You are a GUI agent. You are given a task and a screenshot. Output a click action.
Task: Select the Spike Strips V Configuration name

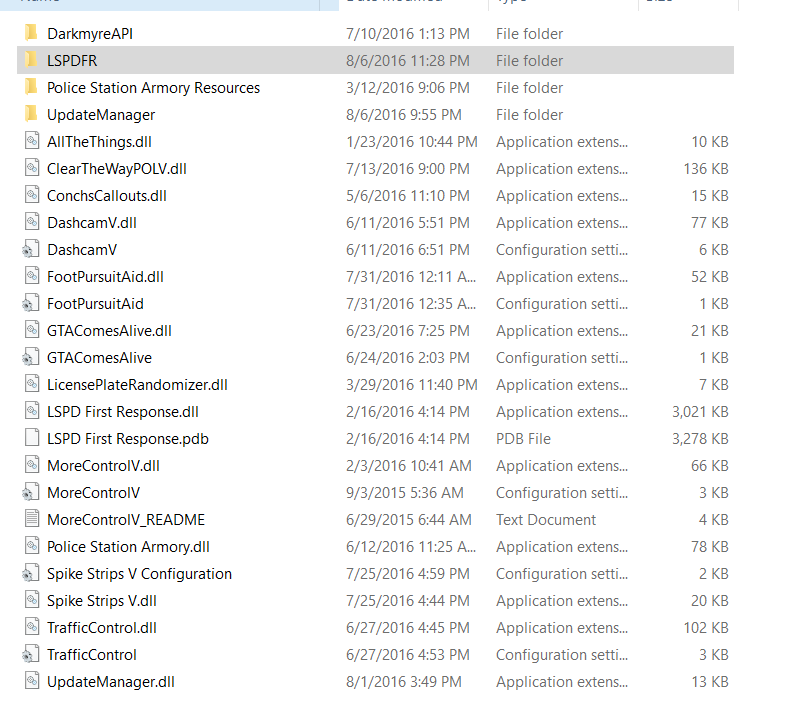pos(139,574)
